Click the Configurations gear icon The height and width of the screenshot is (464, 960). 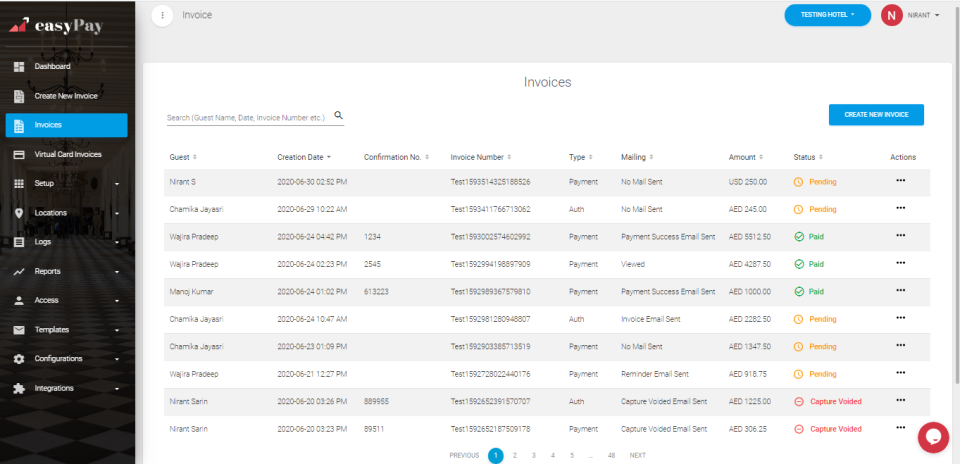(x=19, y=359)
